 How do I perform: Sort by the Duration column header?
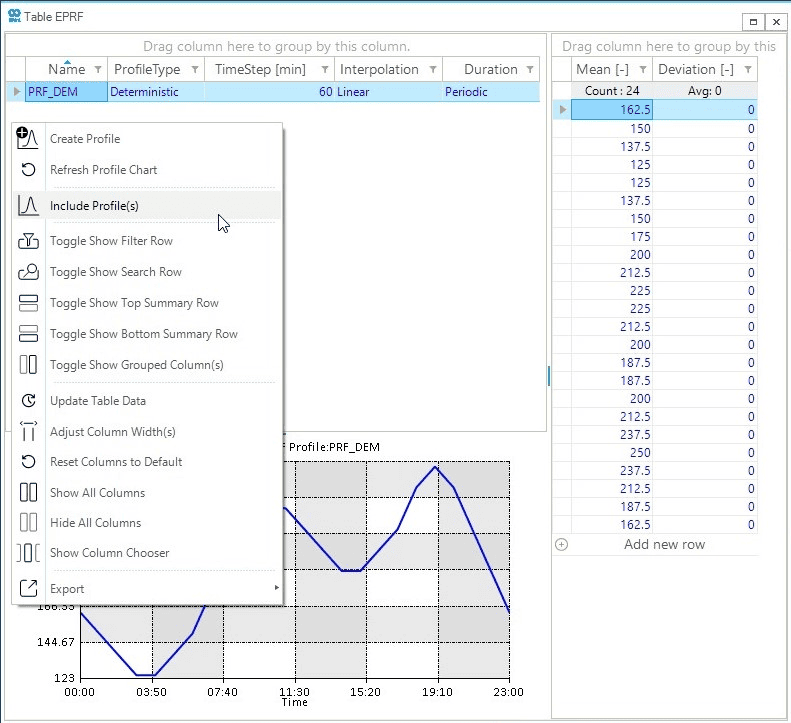(x=490, y=70)
